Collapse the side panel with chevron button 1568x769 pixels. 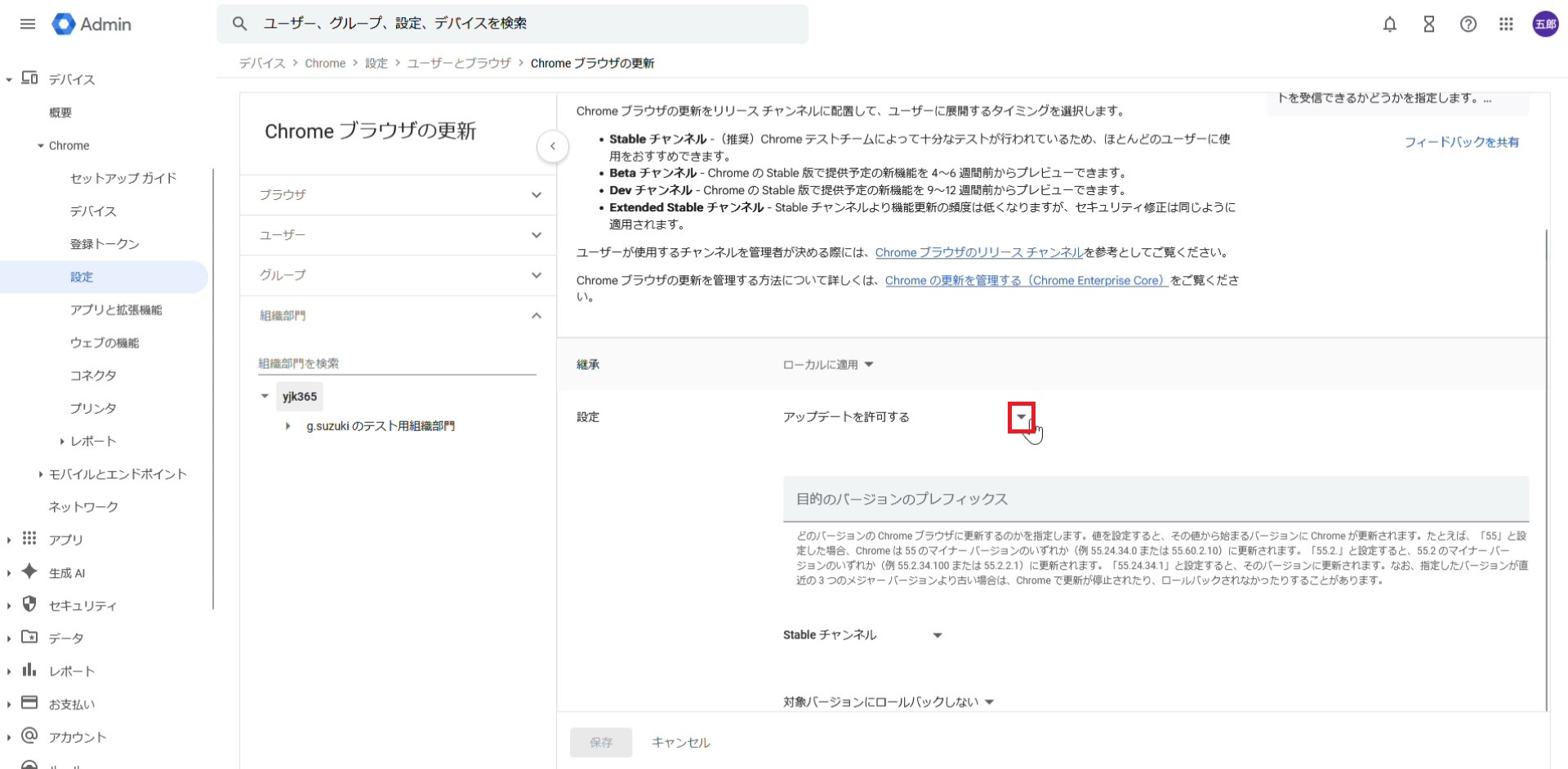point(553,147)
